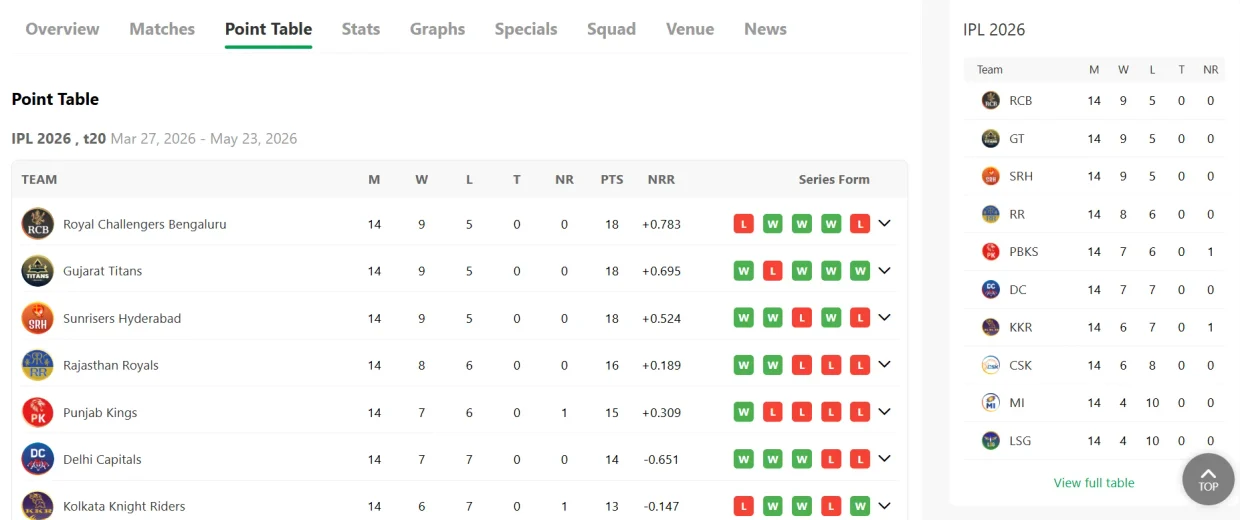Click the View full table link
This screenshot has height=520, width=1240.
coord(1094,483)
